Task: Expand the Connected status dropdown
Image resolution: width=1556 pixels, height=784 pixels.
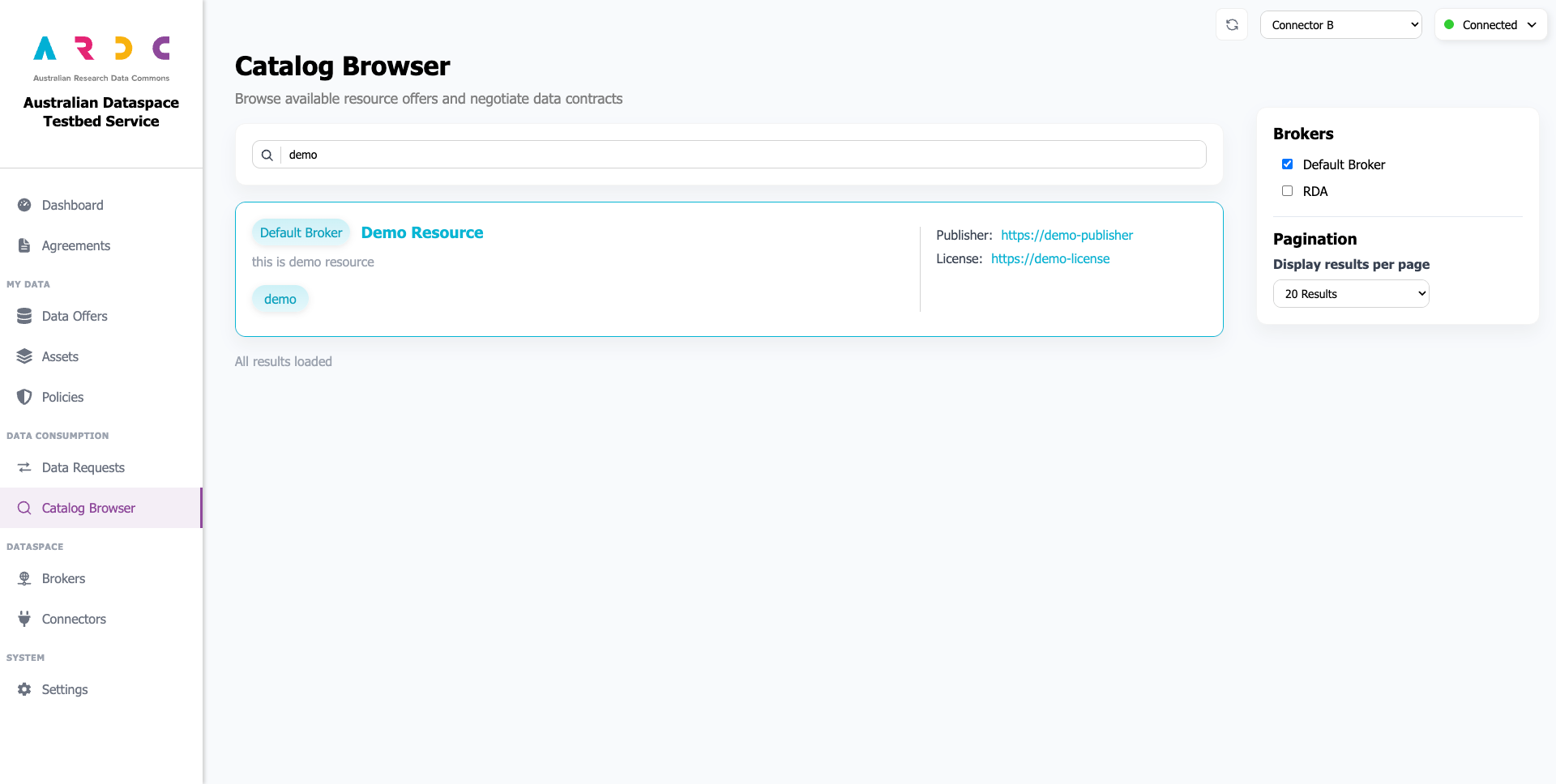Action: pyautogui.click(x=1491, y=24)
